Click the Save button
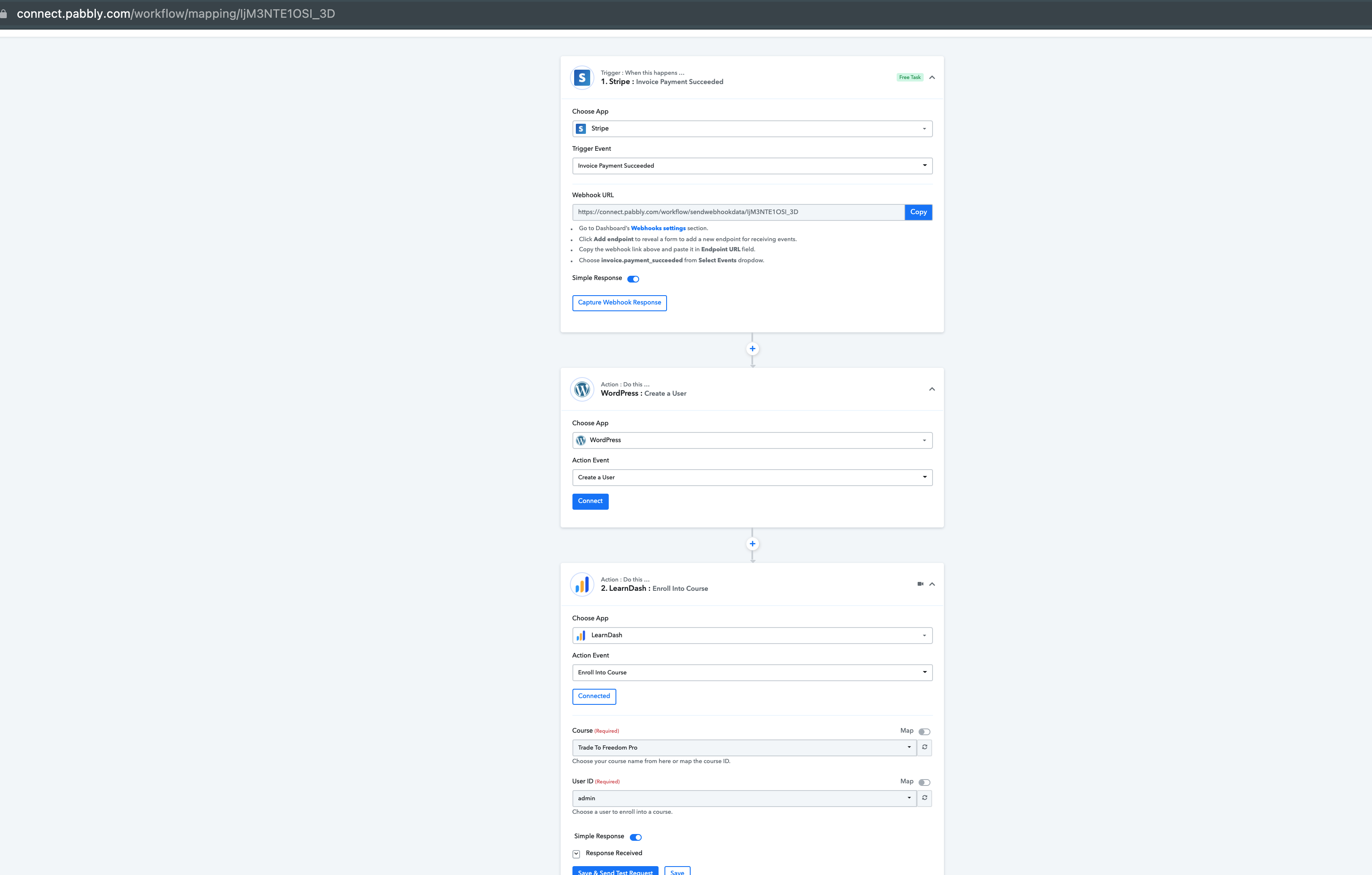1372x875 pixels. [678, 871]
